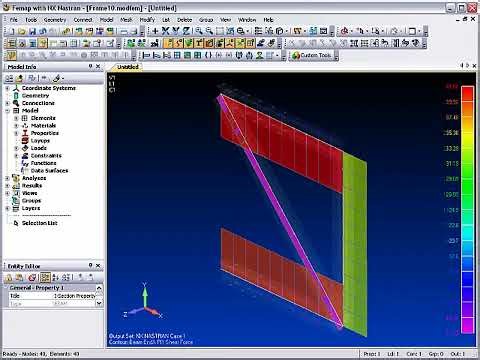Viewport: 480px width, 360px height.
Task: Expand the Materials tree node
Action: [x=16, y=126]
